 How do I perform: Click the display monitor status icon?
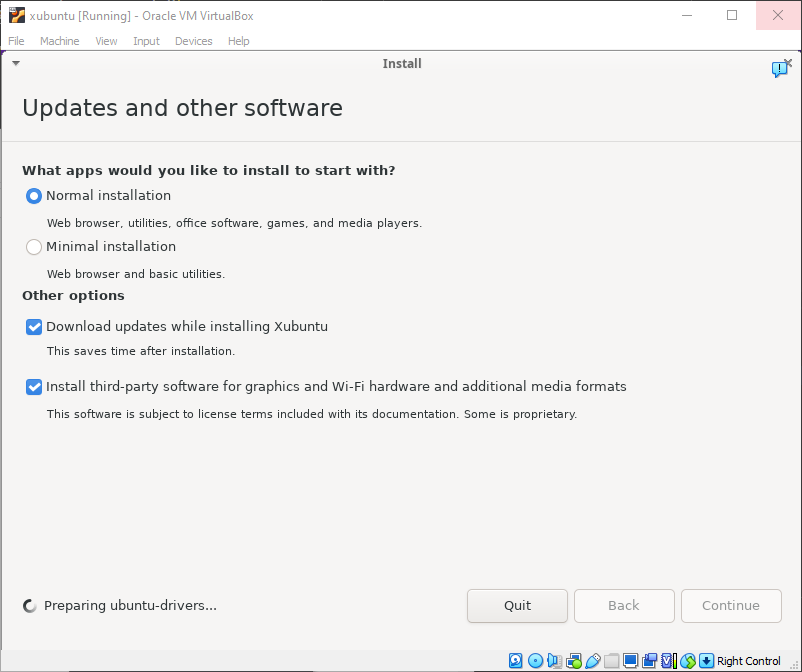(631, 661)
